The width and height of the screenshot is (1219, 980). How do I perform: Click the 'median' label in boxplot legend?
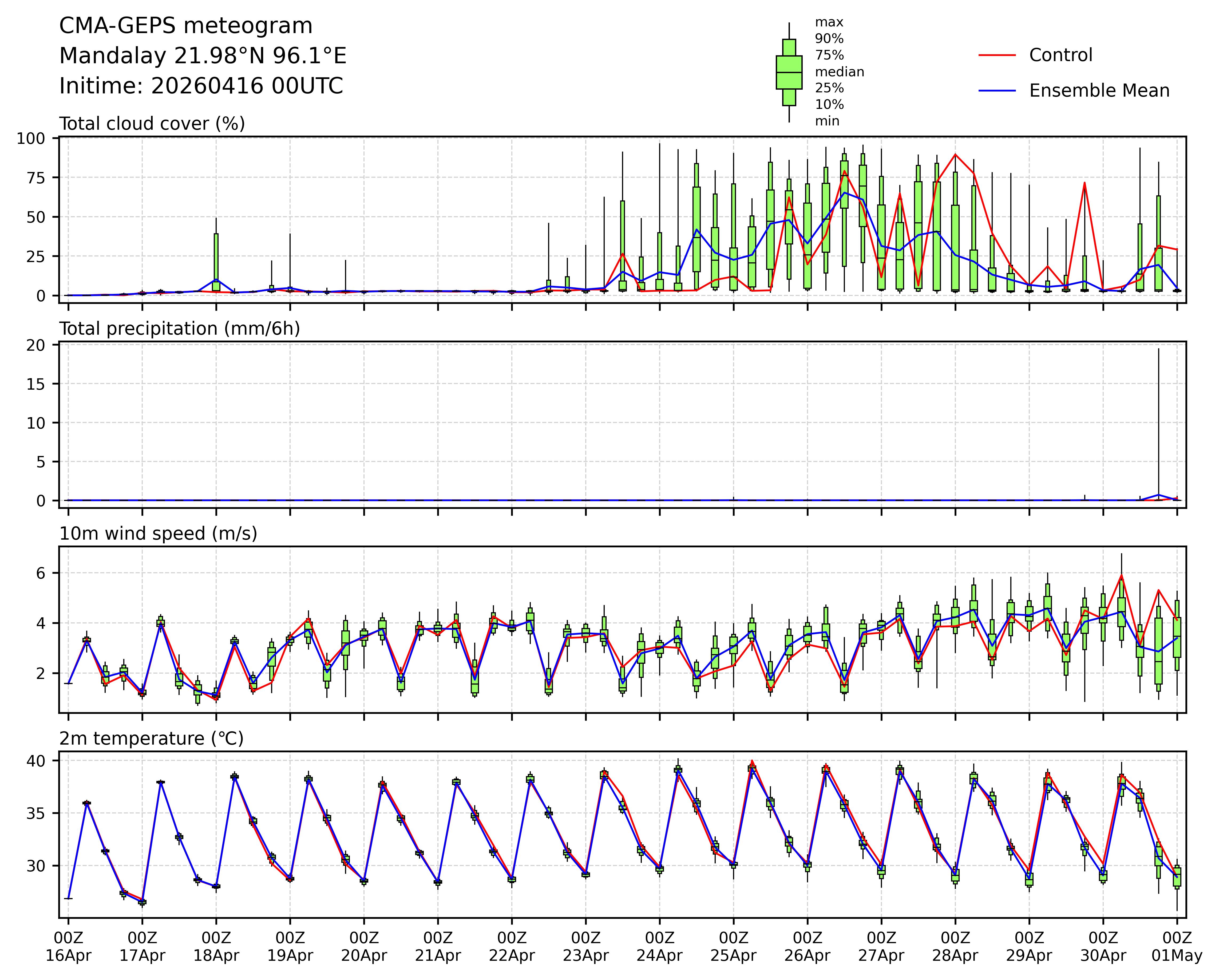pyautogui.click(x=839, y=72)
